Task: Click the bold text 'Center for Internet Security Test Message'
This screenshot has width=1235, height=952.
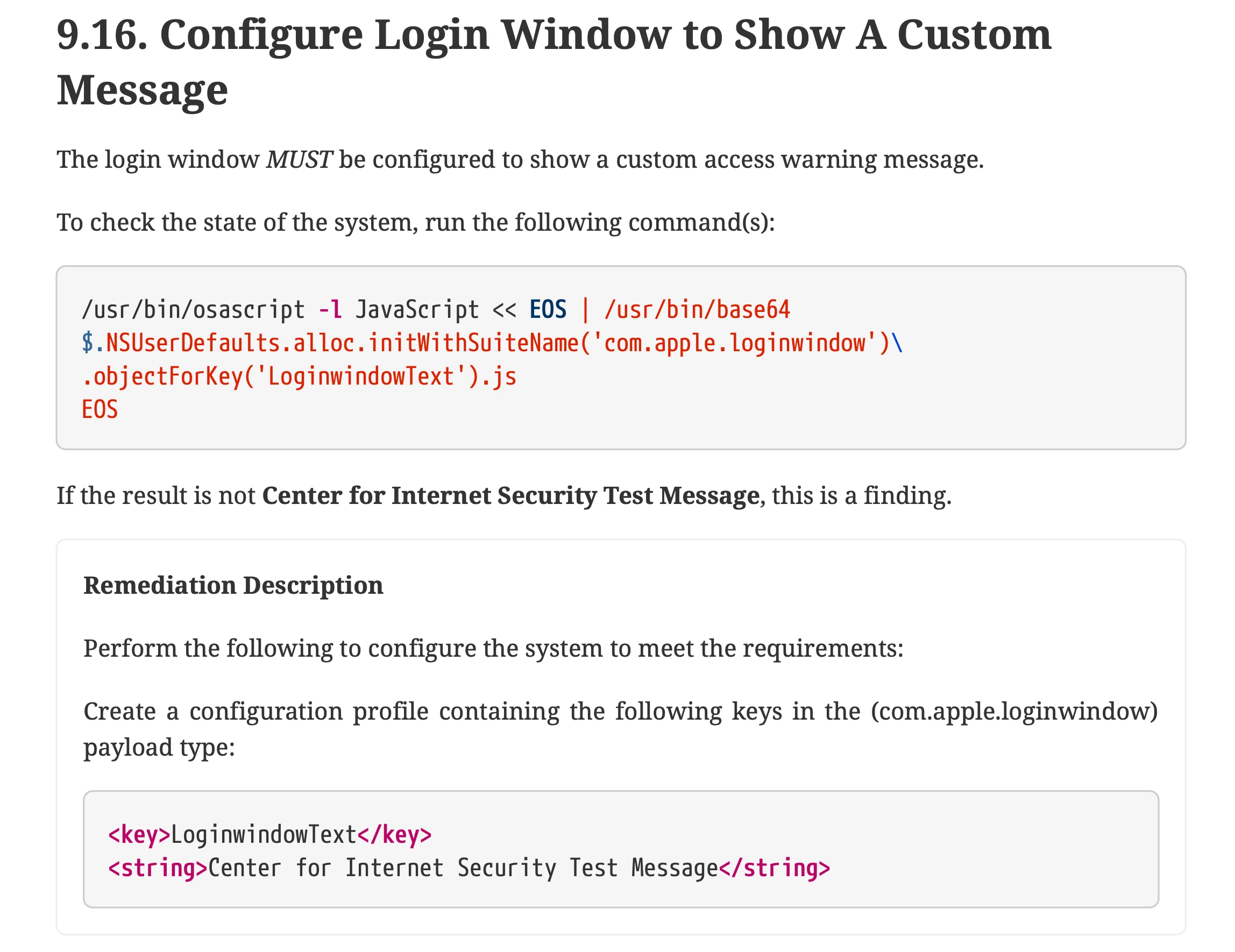Action: pos(510,495)
